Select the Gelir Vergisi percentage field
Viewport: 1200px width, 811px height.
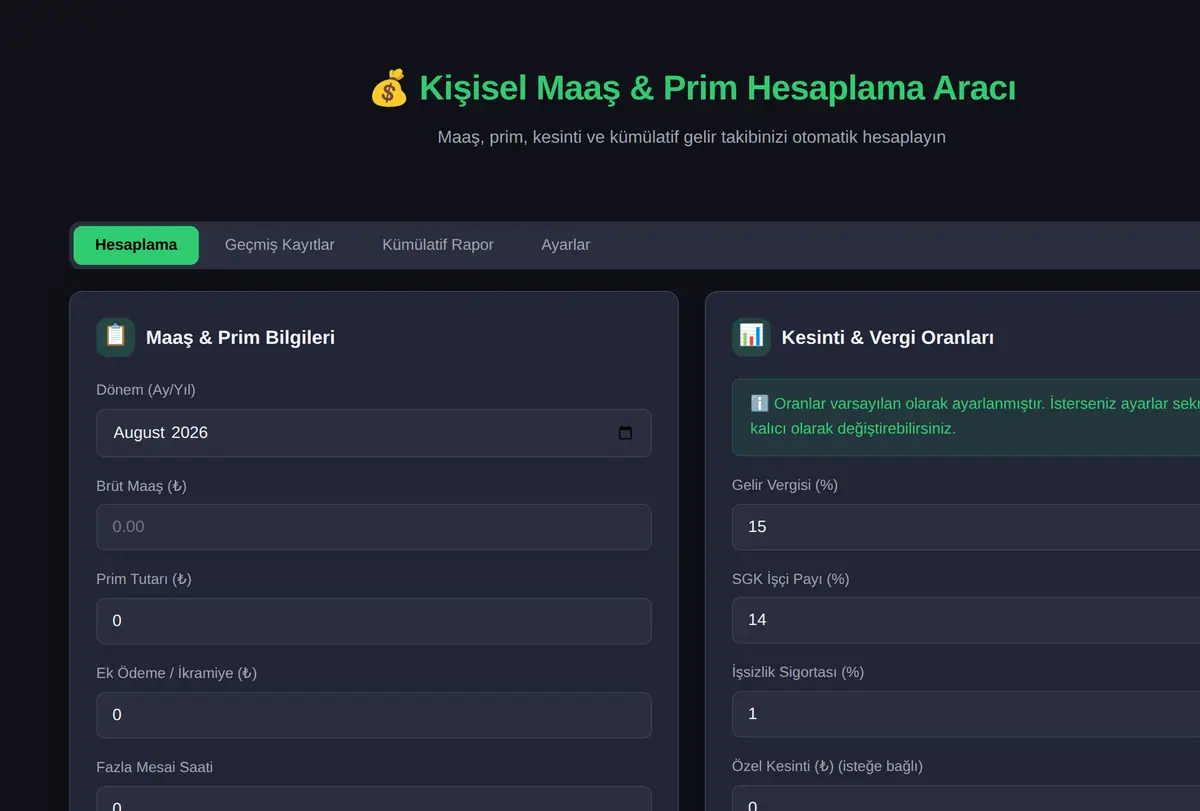pos(966,527)
